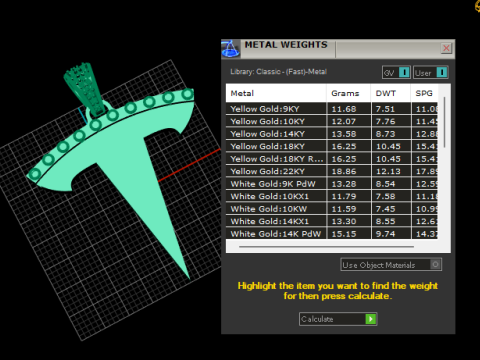Click the 12.07 grams value

344,121
